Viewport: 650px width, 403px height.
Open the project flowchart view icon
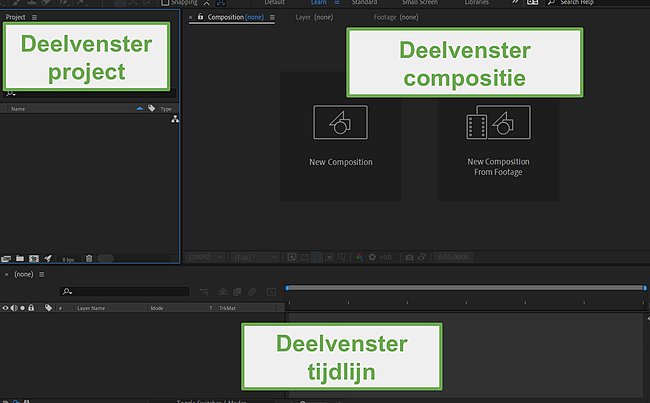175,119
